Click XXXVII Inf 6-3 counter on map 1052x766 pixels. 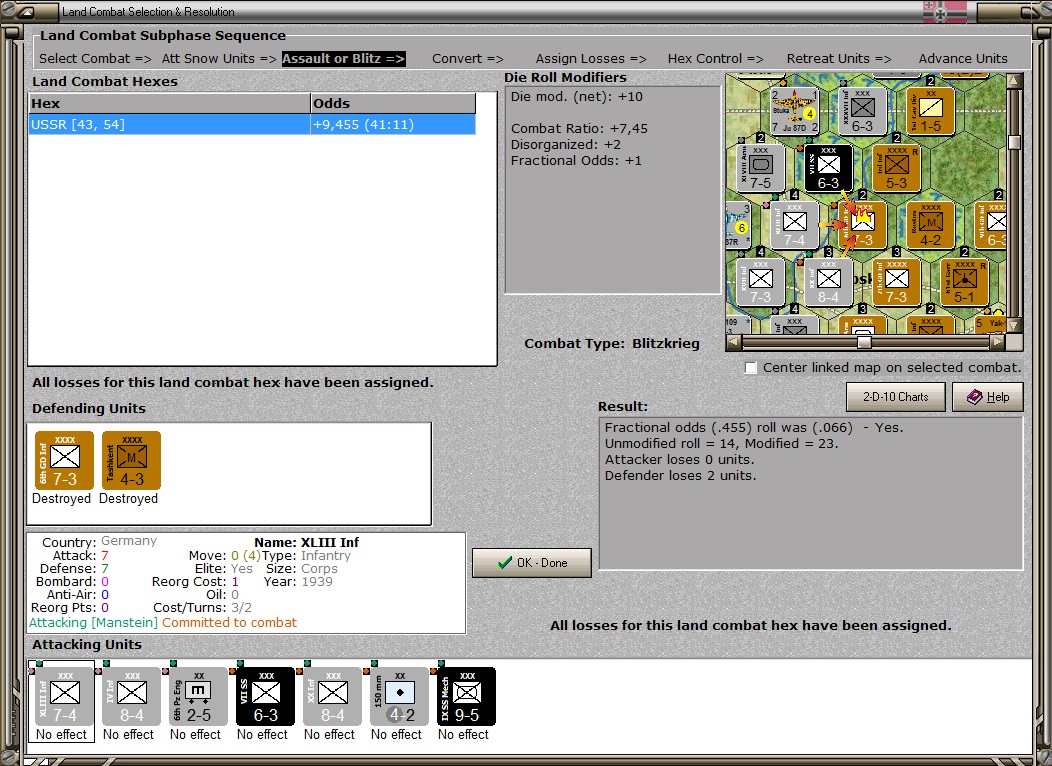pos(862,111)
